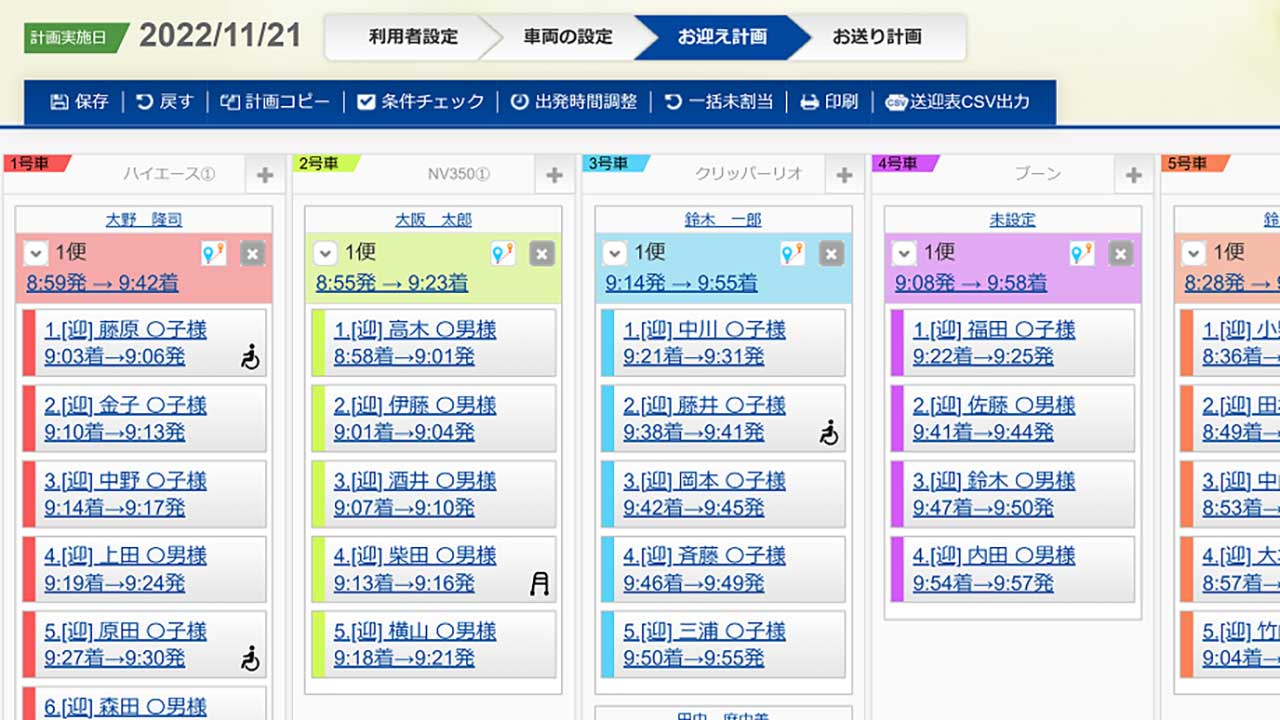
Task: Click the 戻す undo toolbar button
Action: tap(164, 101)
